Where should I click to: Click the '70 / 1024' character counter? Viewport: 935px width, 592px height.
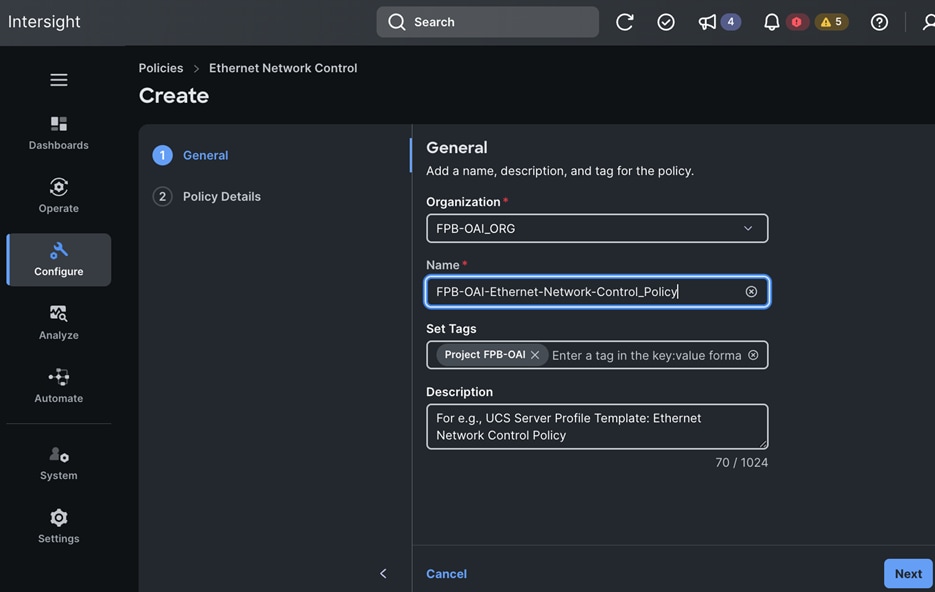point(741,463)
